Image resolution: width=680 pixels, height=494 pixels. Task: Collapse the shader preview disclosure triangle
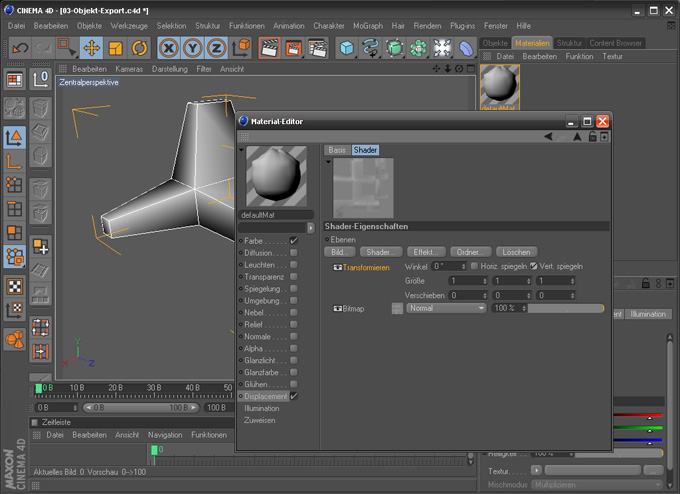(x=327, y=161)
